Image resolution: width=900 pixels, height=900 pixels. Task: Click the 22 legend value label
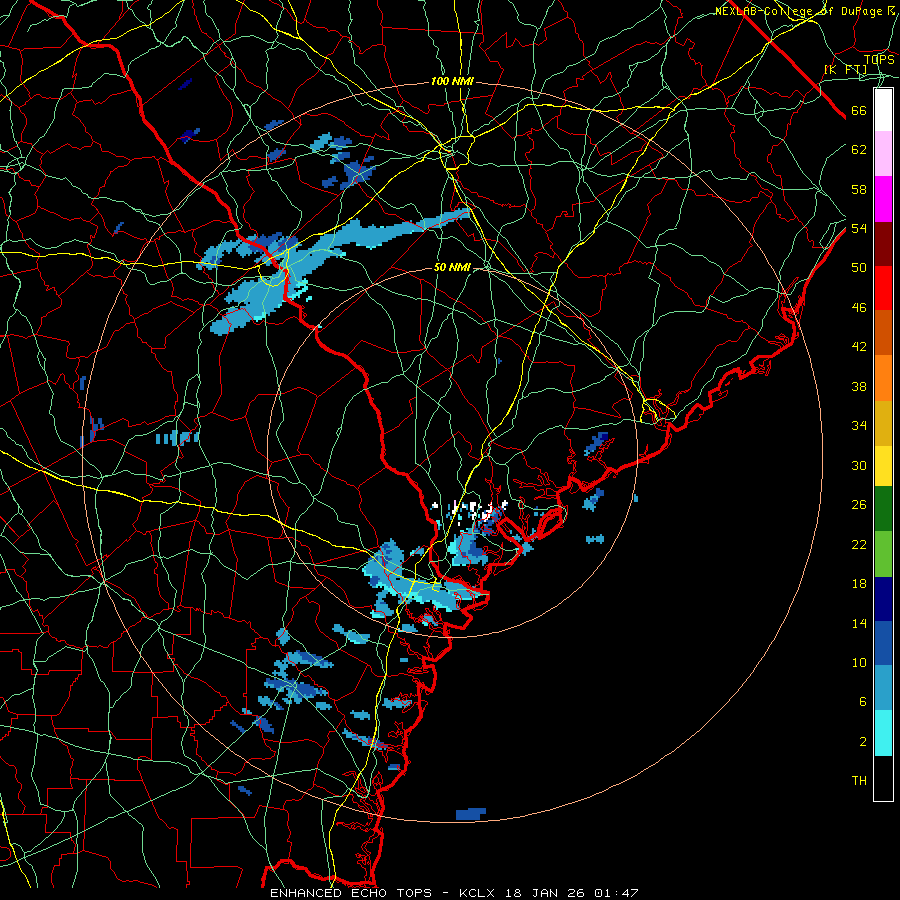click(859, 544)
